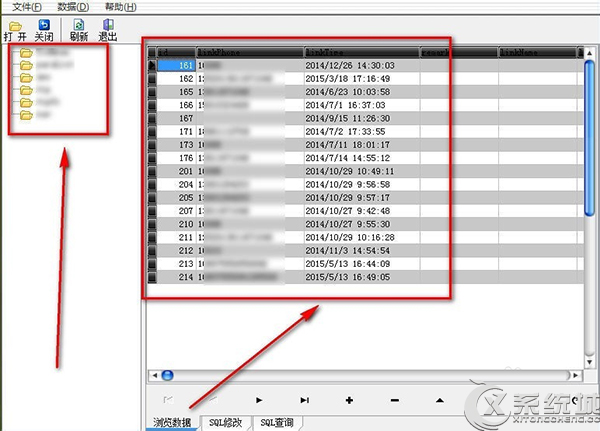Screen dimensions: 600x431
Task: Open a database with the 打开 toolbar icon
Action: 15,31
